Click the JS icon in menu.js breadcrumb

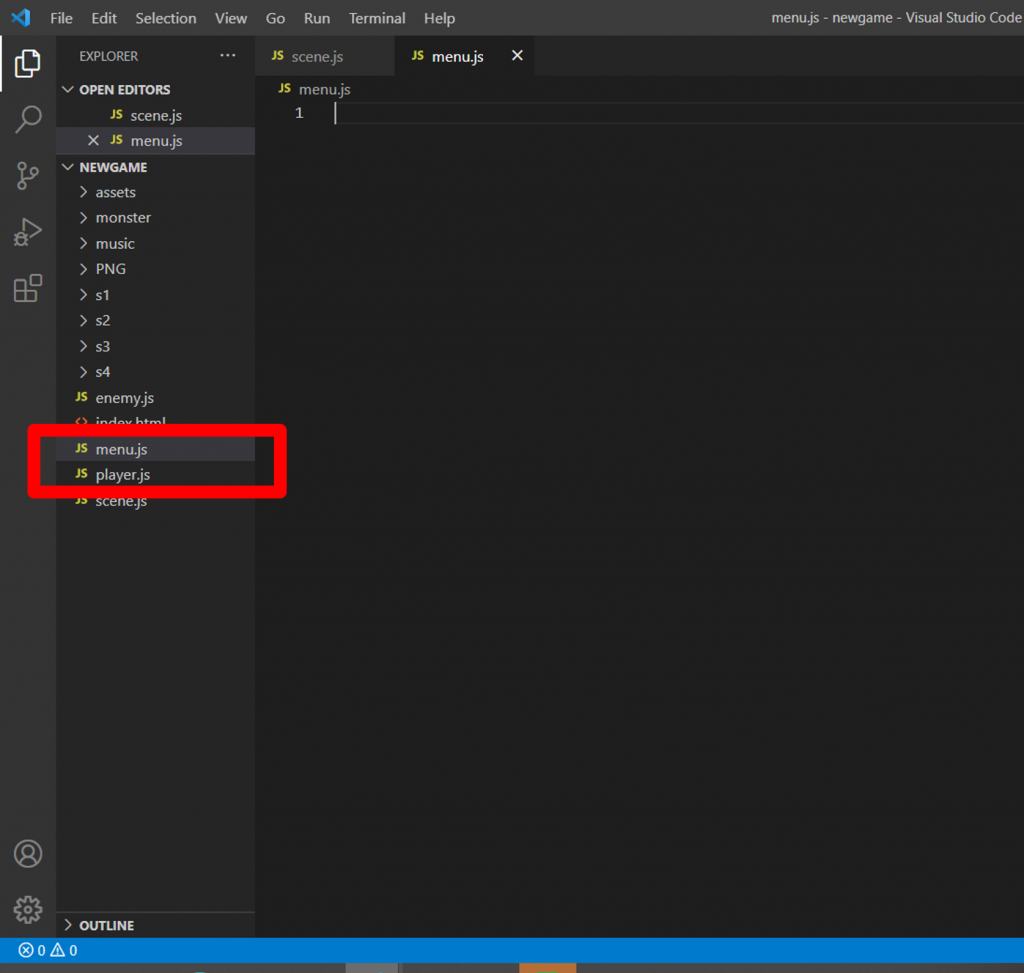(285, 88)
